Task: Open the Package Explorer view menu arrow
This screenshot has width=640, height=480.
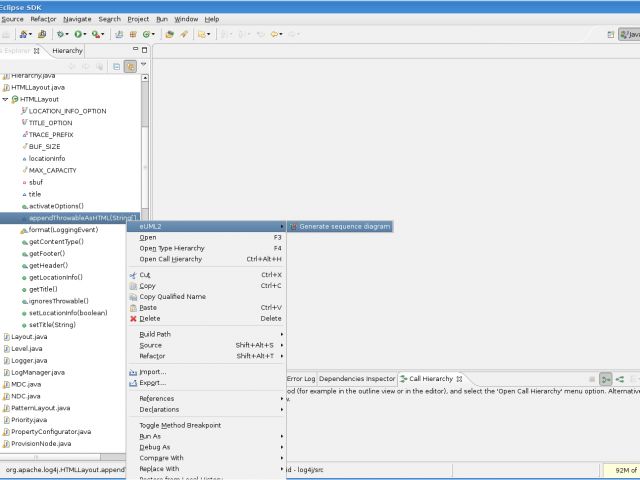Action: tap(144, 65)
